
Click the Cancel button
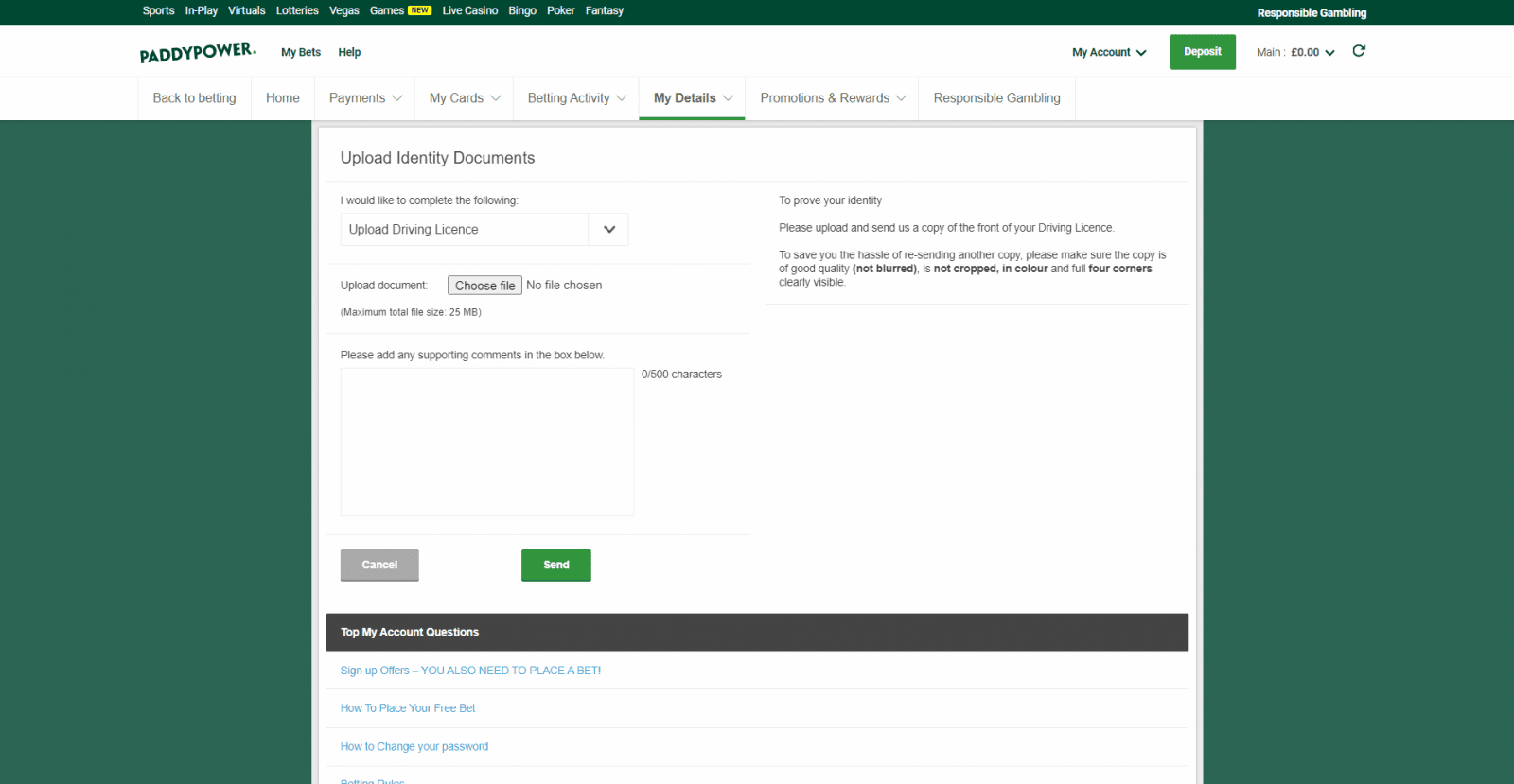379,565
